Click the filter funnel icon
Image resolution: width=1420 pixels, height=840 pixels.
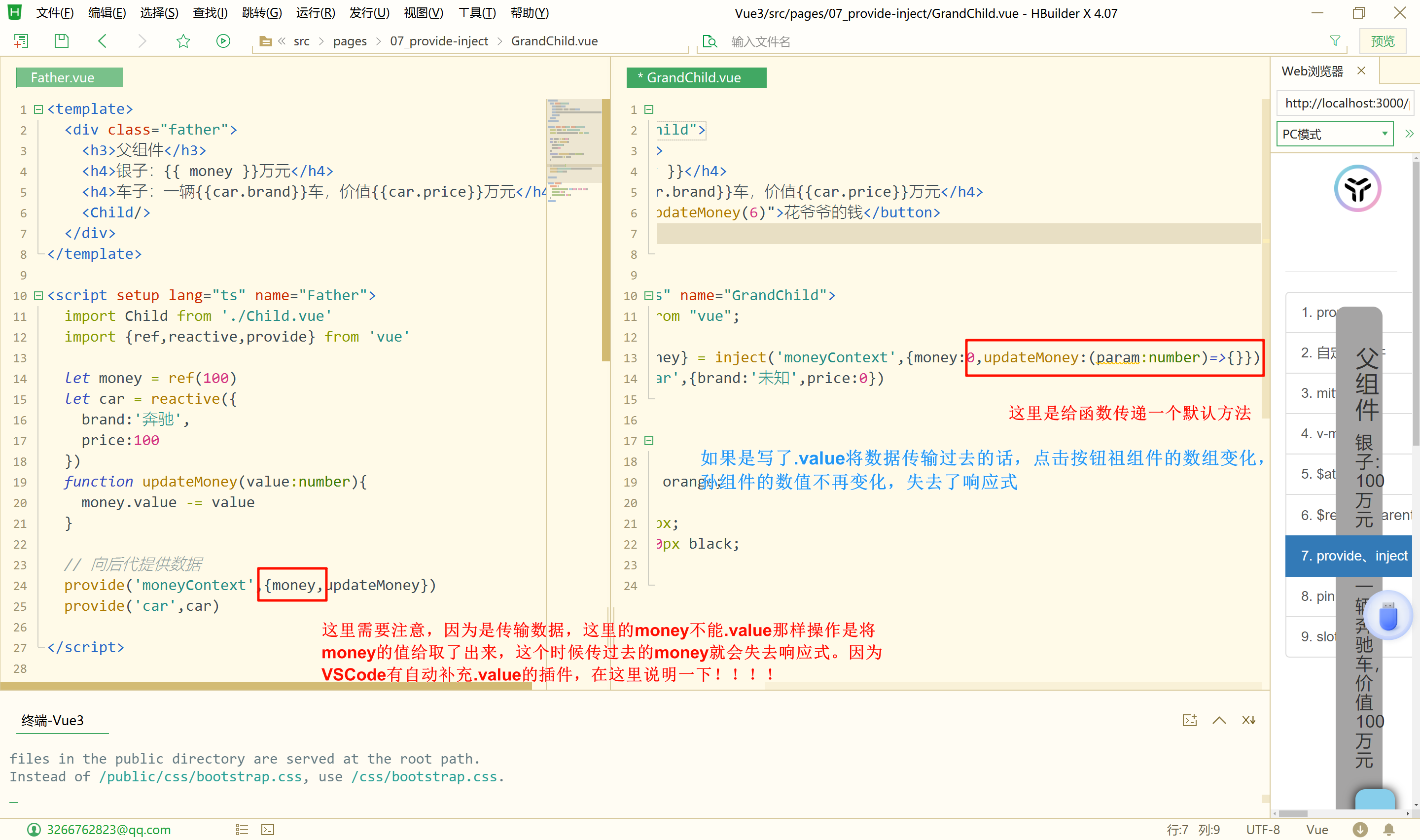(1335, 41)
